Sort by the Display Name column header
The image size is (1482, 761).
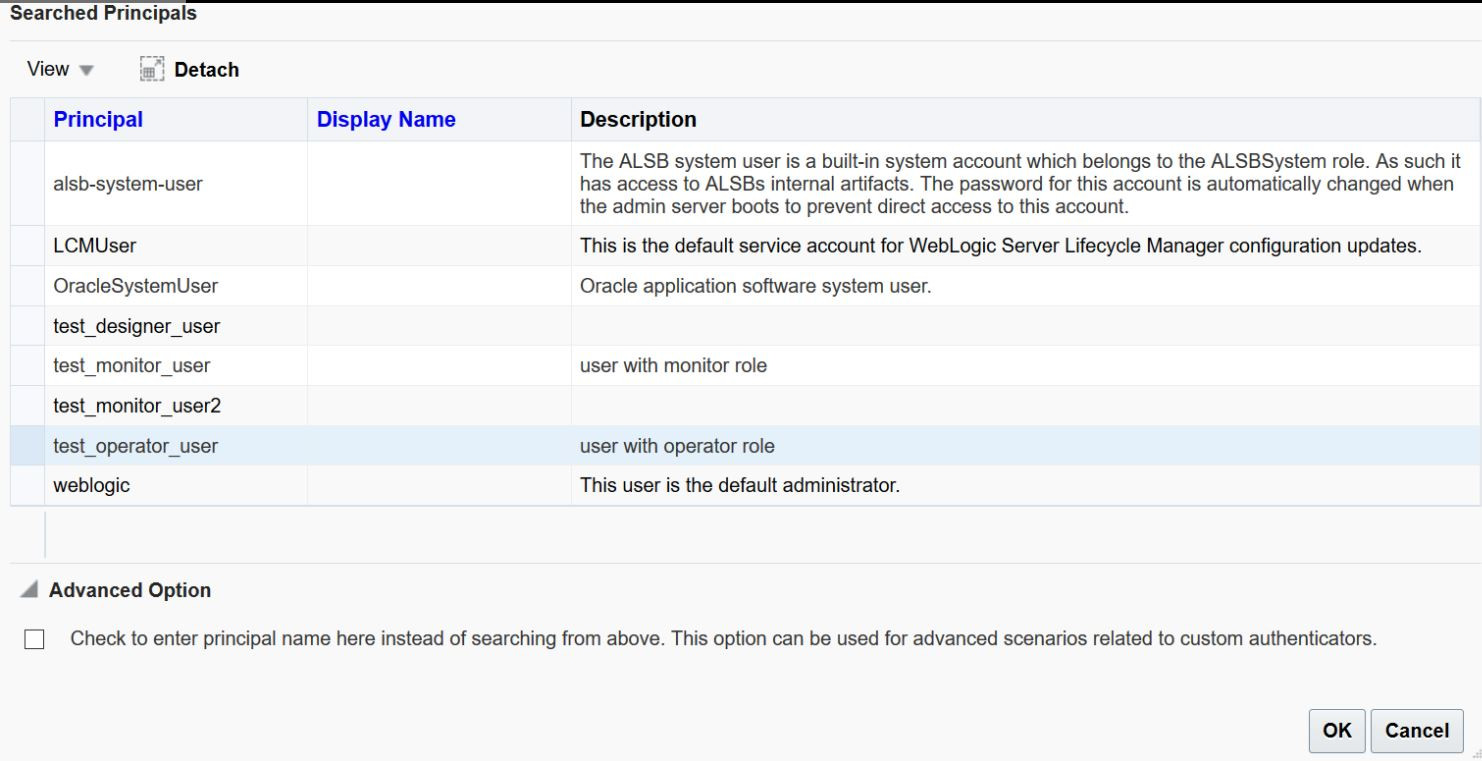[386, 120]
